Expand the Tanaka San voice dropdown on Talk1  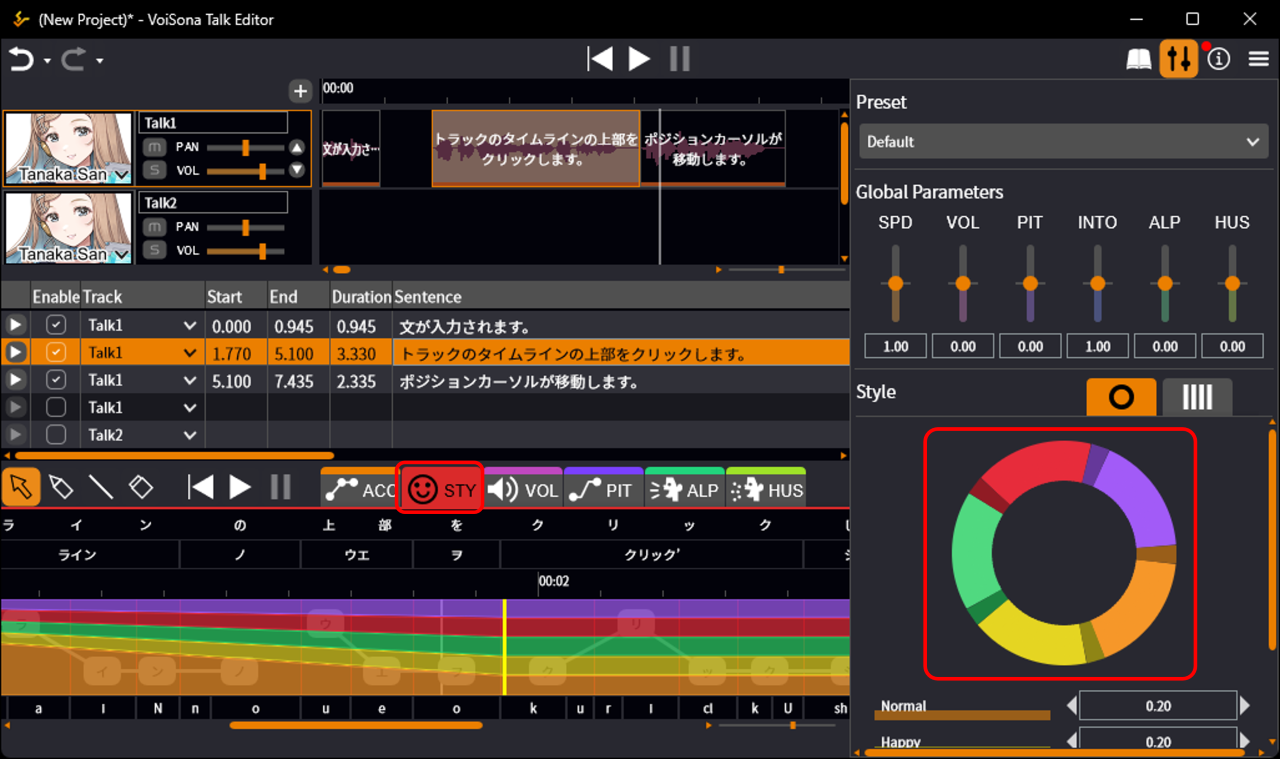122,175
